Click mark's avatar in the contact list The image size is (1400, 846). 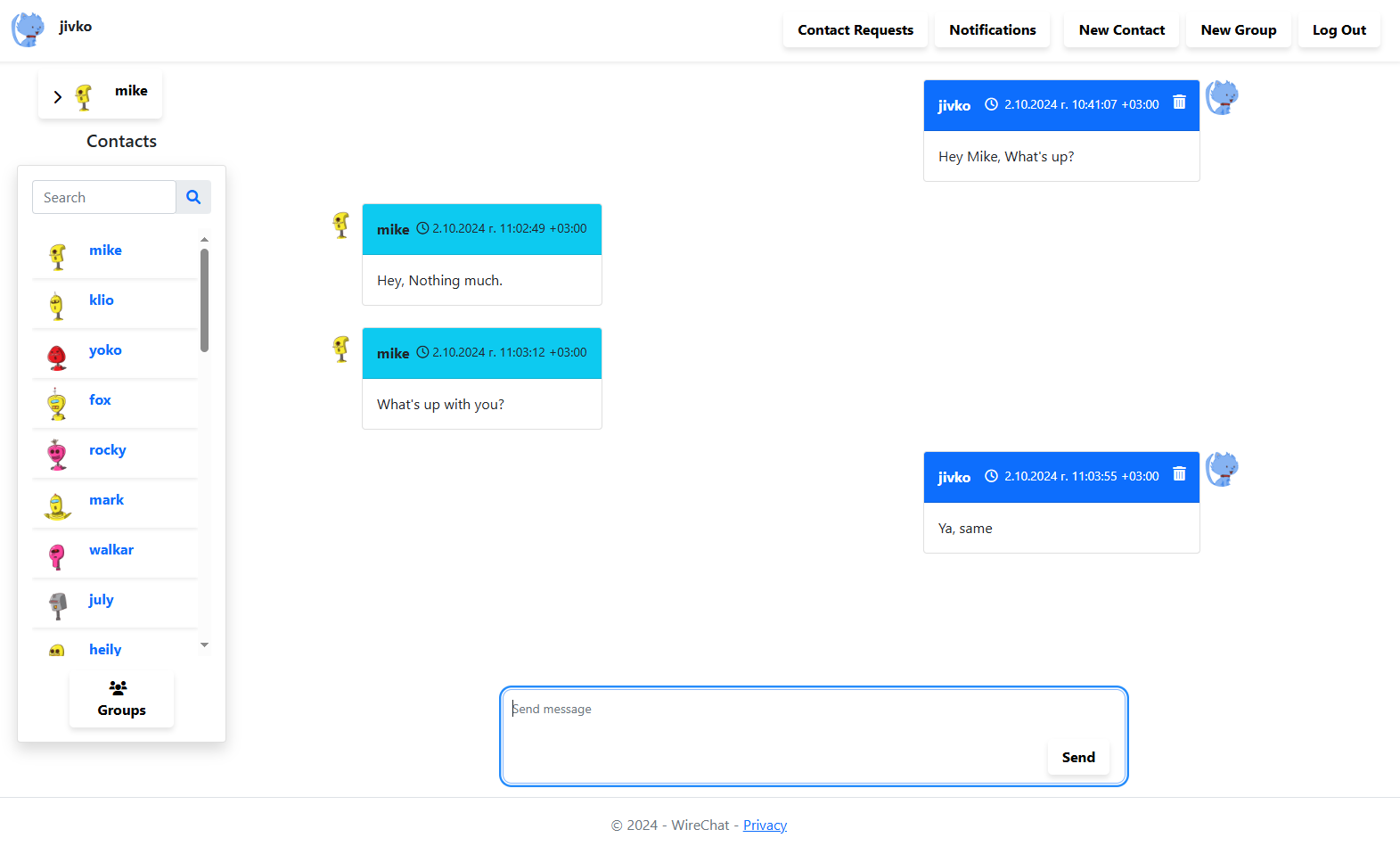(x=57, y=506)
